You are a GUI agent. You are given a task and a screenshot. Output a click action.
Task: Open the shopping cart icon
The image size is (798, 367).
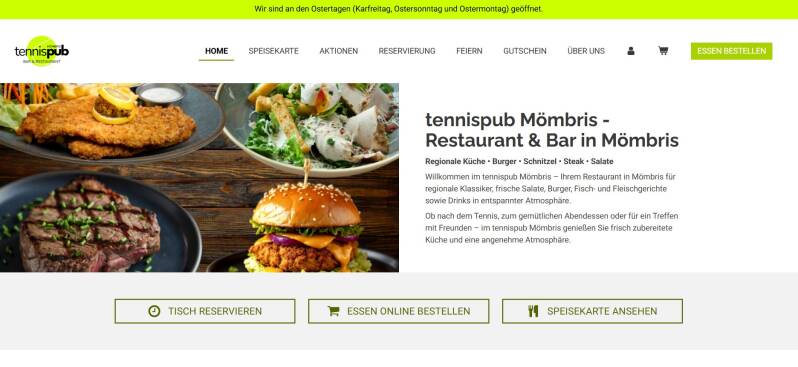663,51
